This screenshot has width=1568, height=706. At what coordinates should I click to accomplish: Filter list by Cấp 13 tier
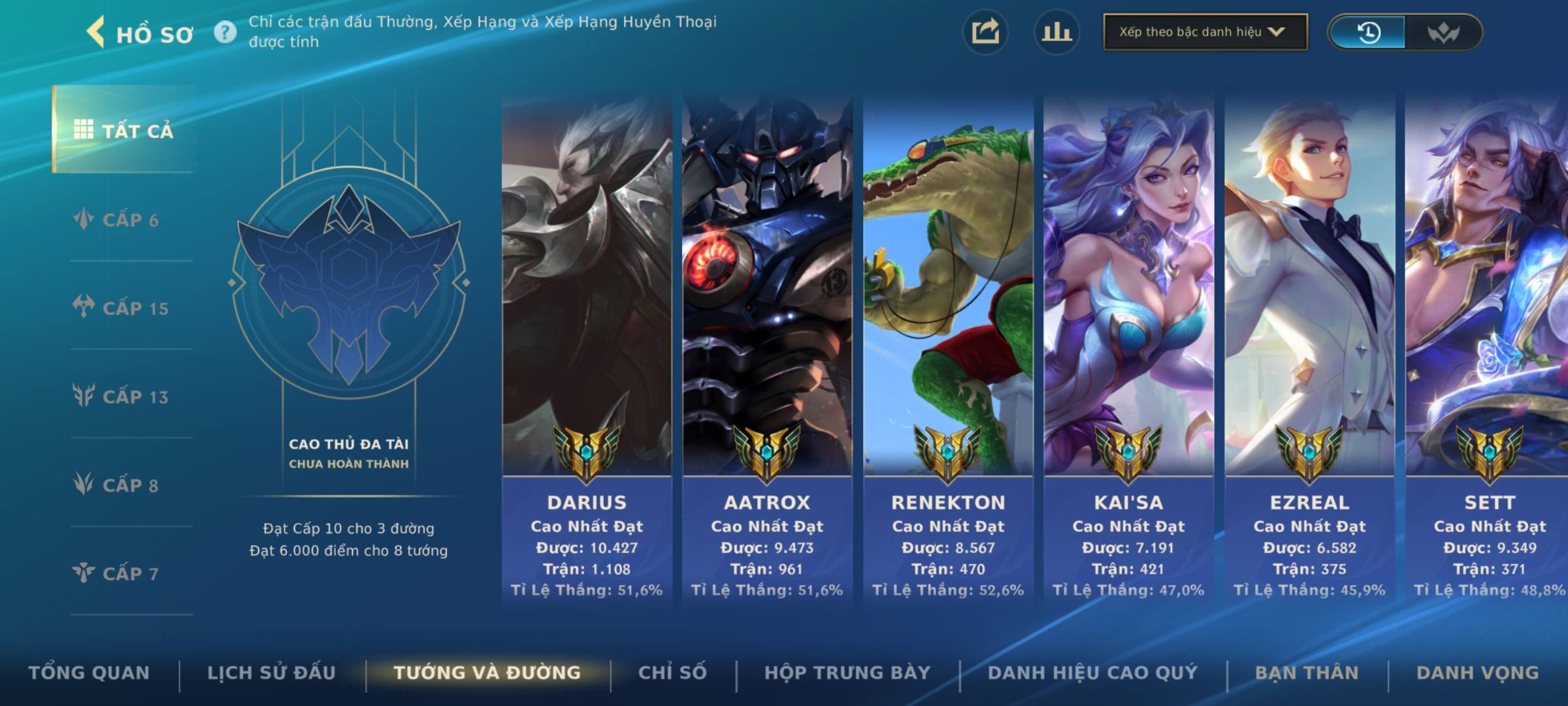pos(121,396)
